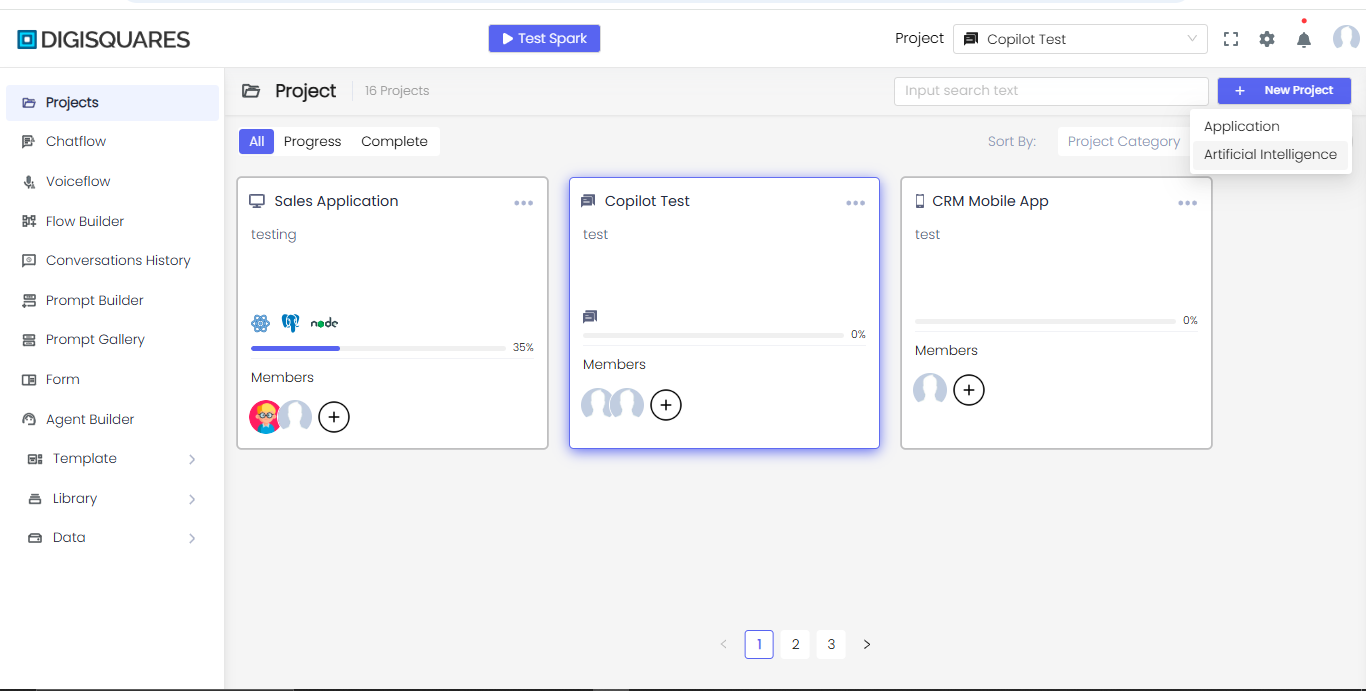Click the Form sidebar icon
This screenshot has width=1366, height=691.
pos(29,380)
